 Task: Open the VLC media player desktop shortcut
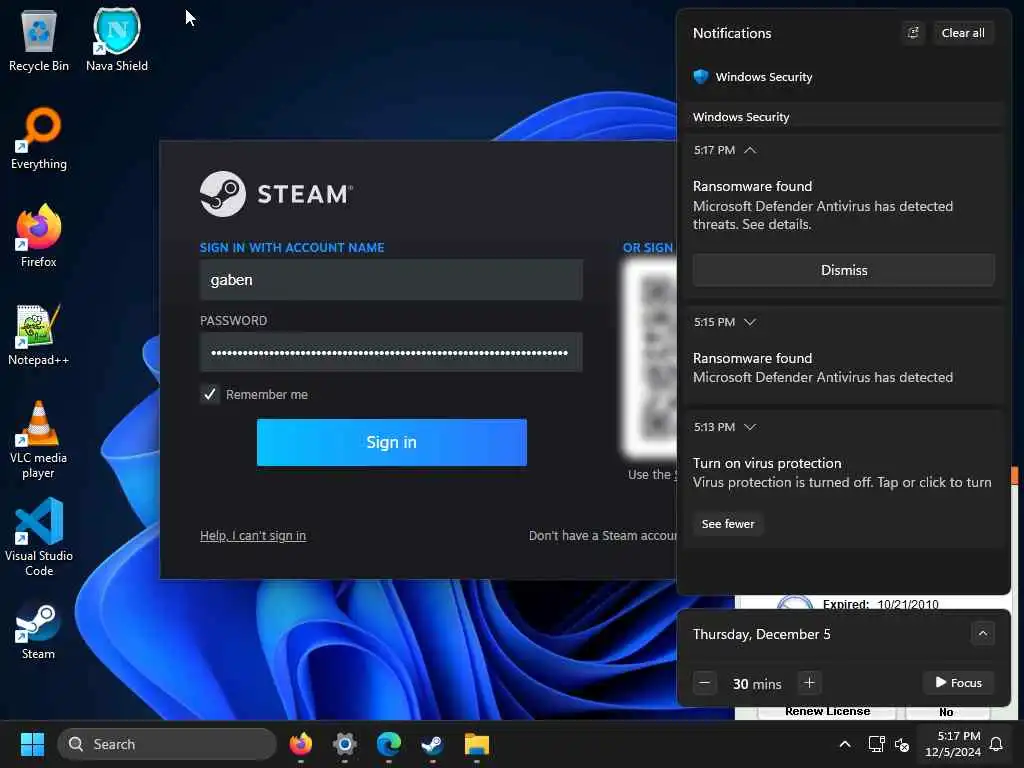[39, 440]
